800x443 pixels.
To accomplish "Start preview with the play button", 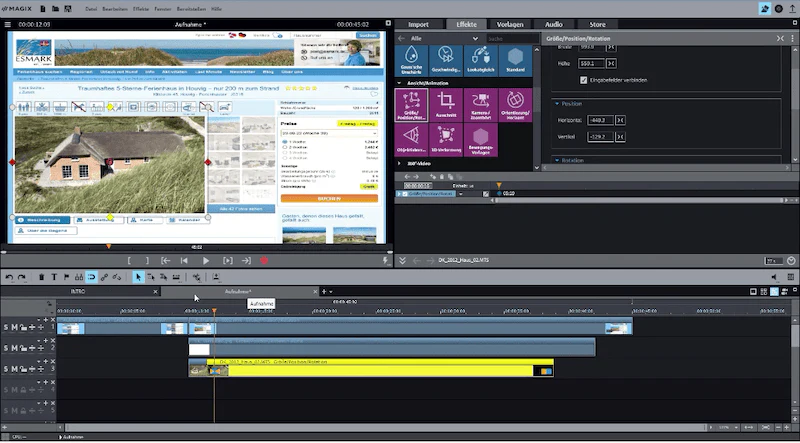I will click(206, 260).
